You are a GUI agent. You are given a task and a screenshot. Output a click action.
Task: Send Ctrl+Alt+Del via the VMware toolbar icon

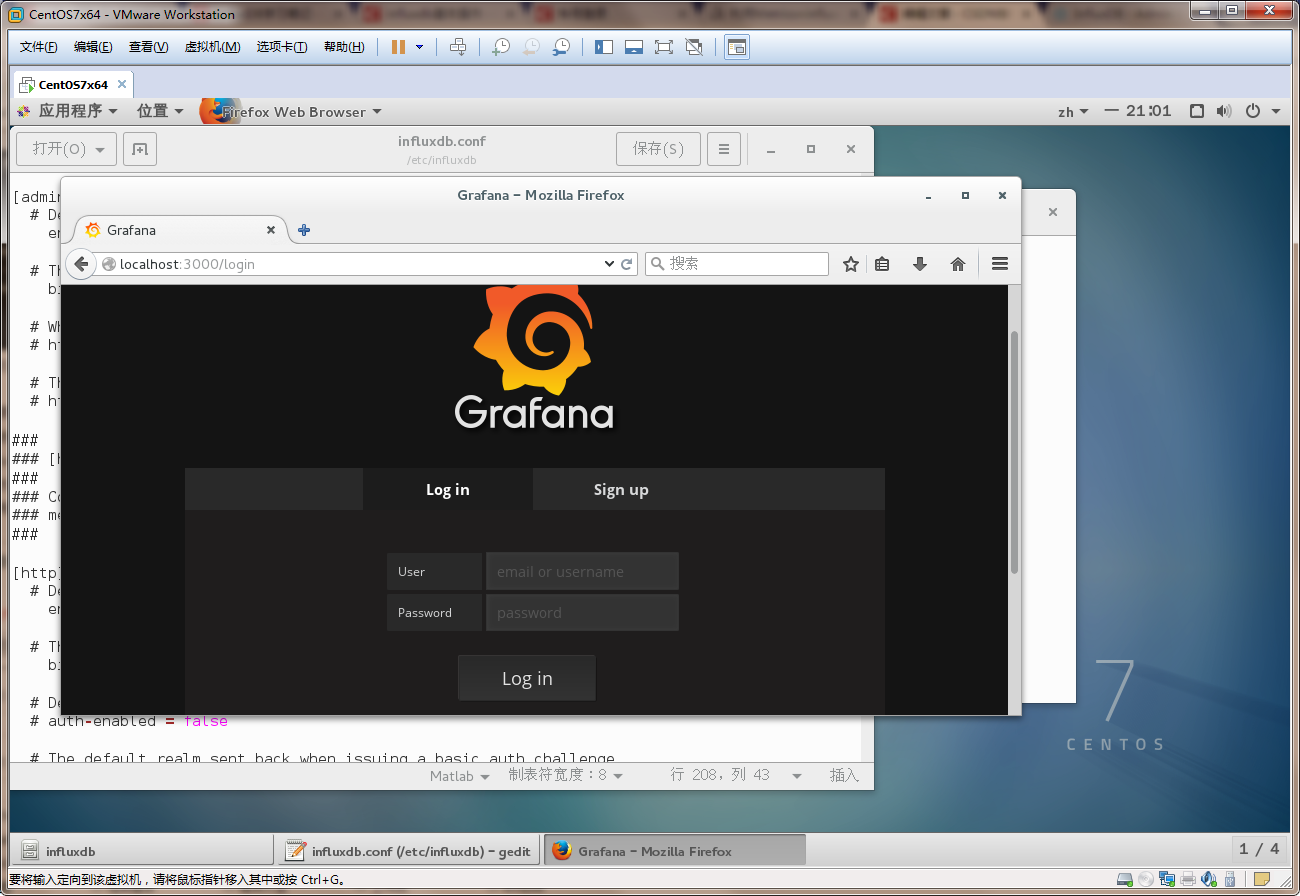tap(458, 47)
